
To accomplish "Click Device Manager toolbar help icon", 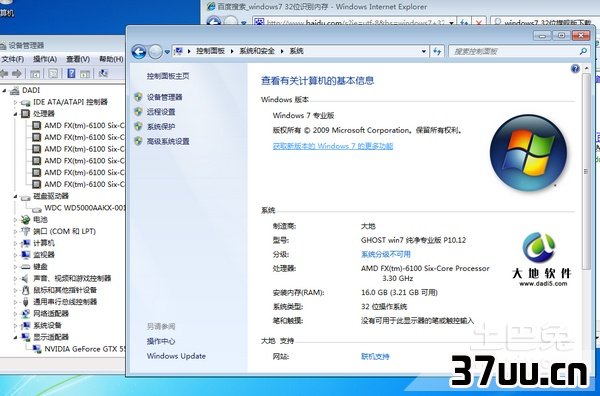I will click(71, 73).
